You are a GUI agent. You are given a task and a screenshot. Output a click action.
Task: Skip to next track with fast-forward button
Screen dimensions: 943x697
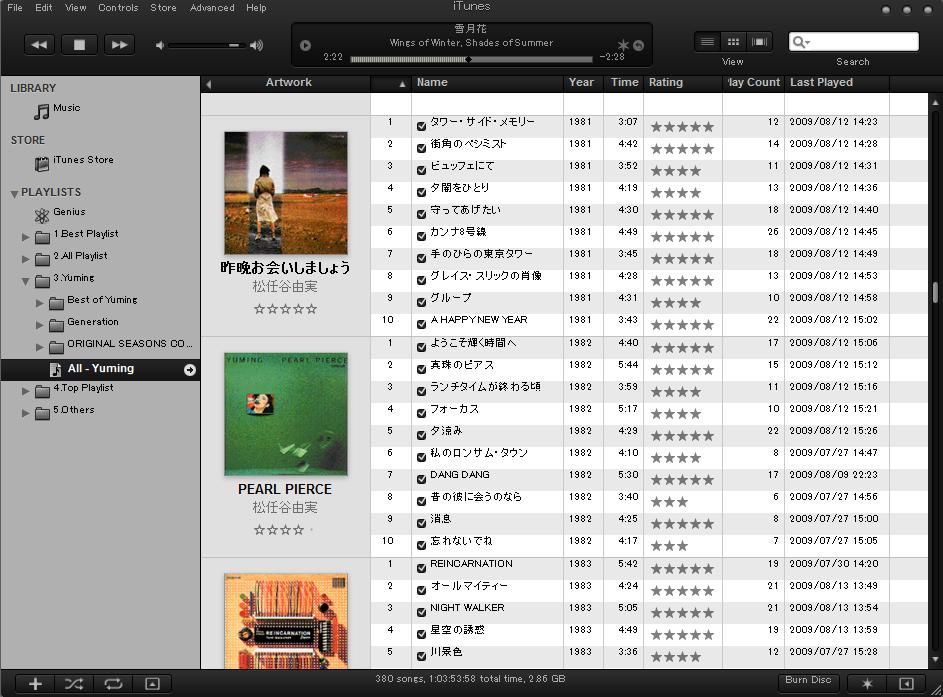pyautogui.click(x=119, y=45)
